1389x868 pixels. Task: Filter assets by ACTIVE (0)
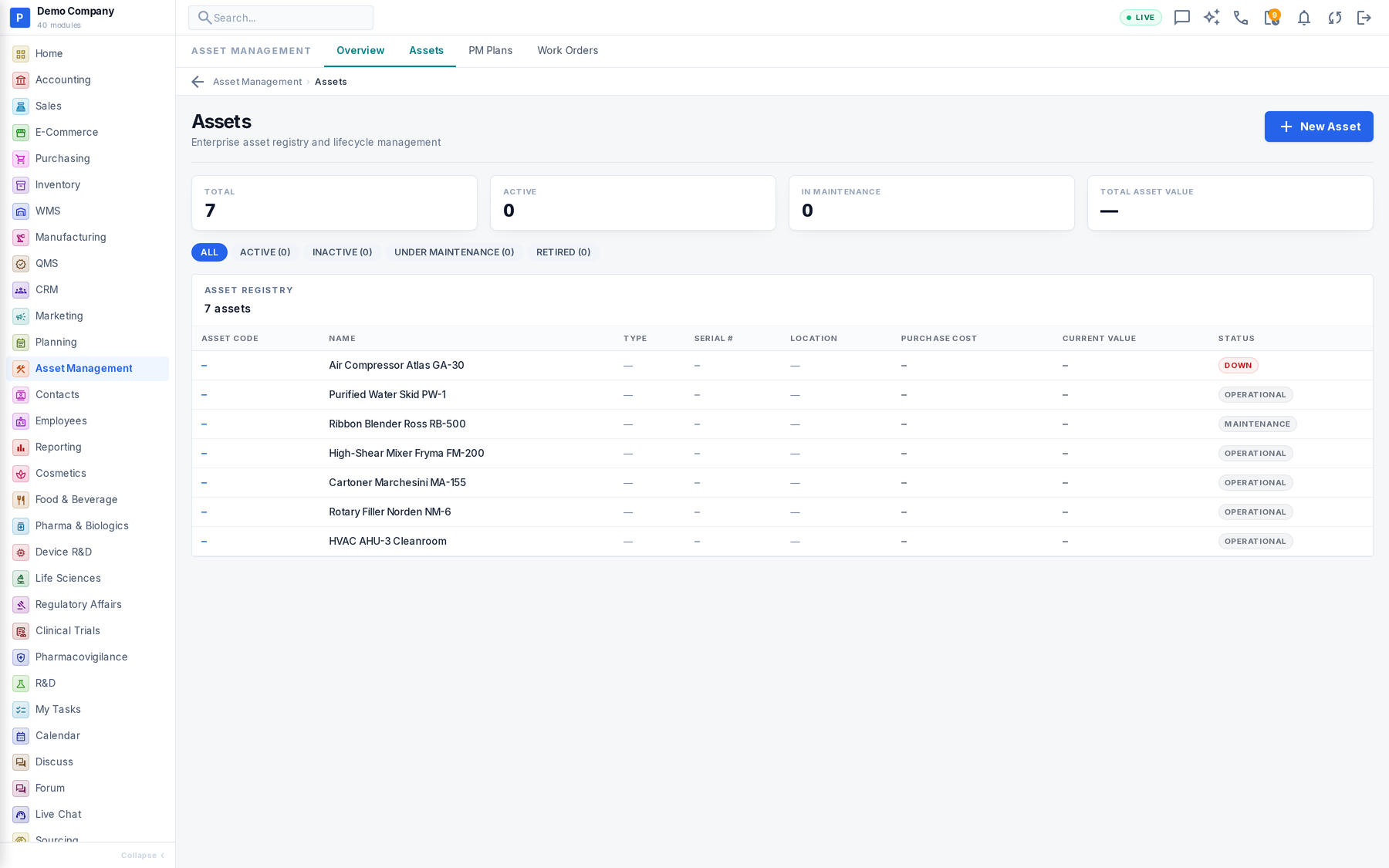(265, 252)
